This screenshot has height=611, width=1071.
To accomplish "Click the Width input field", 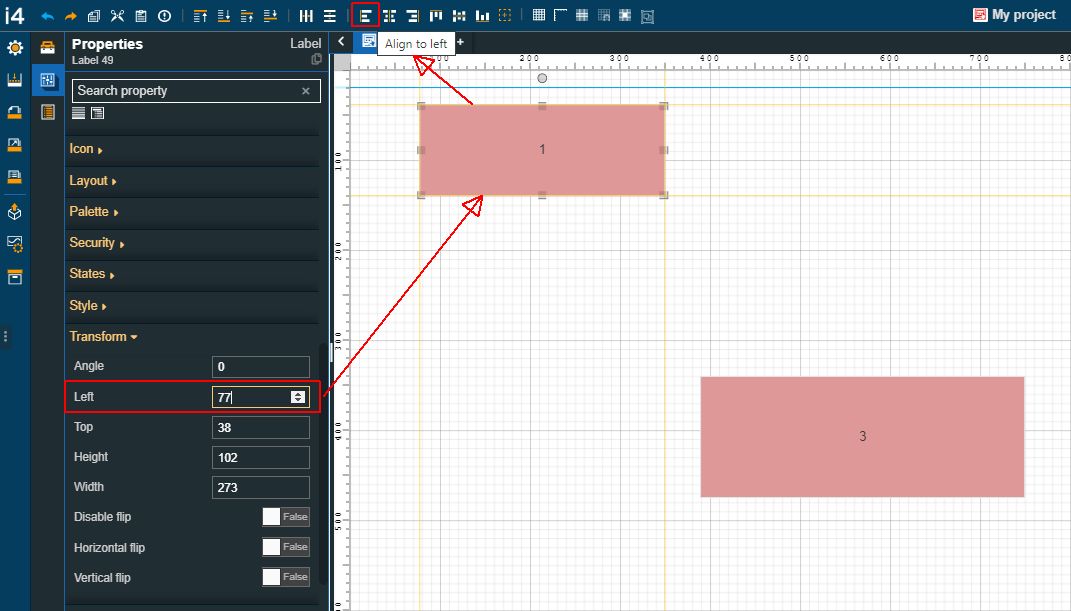I will [261, 487].
